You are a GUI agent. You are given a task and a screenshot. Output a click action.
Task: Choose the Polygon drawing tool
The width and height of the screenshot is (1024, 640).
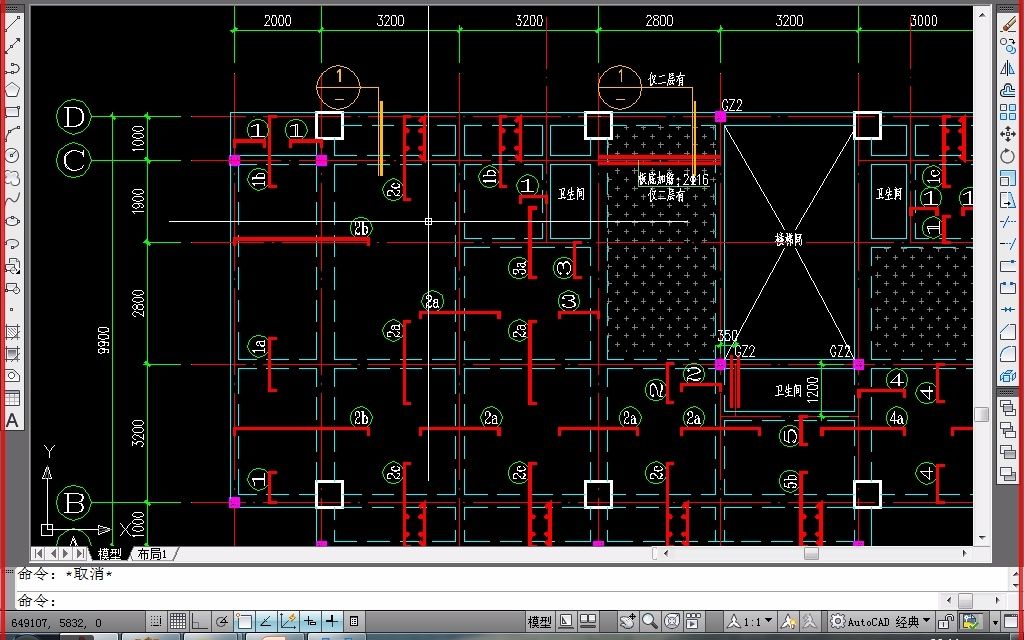(x=12, y=89)
